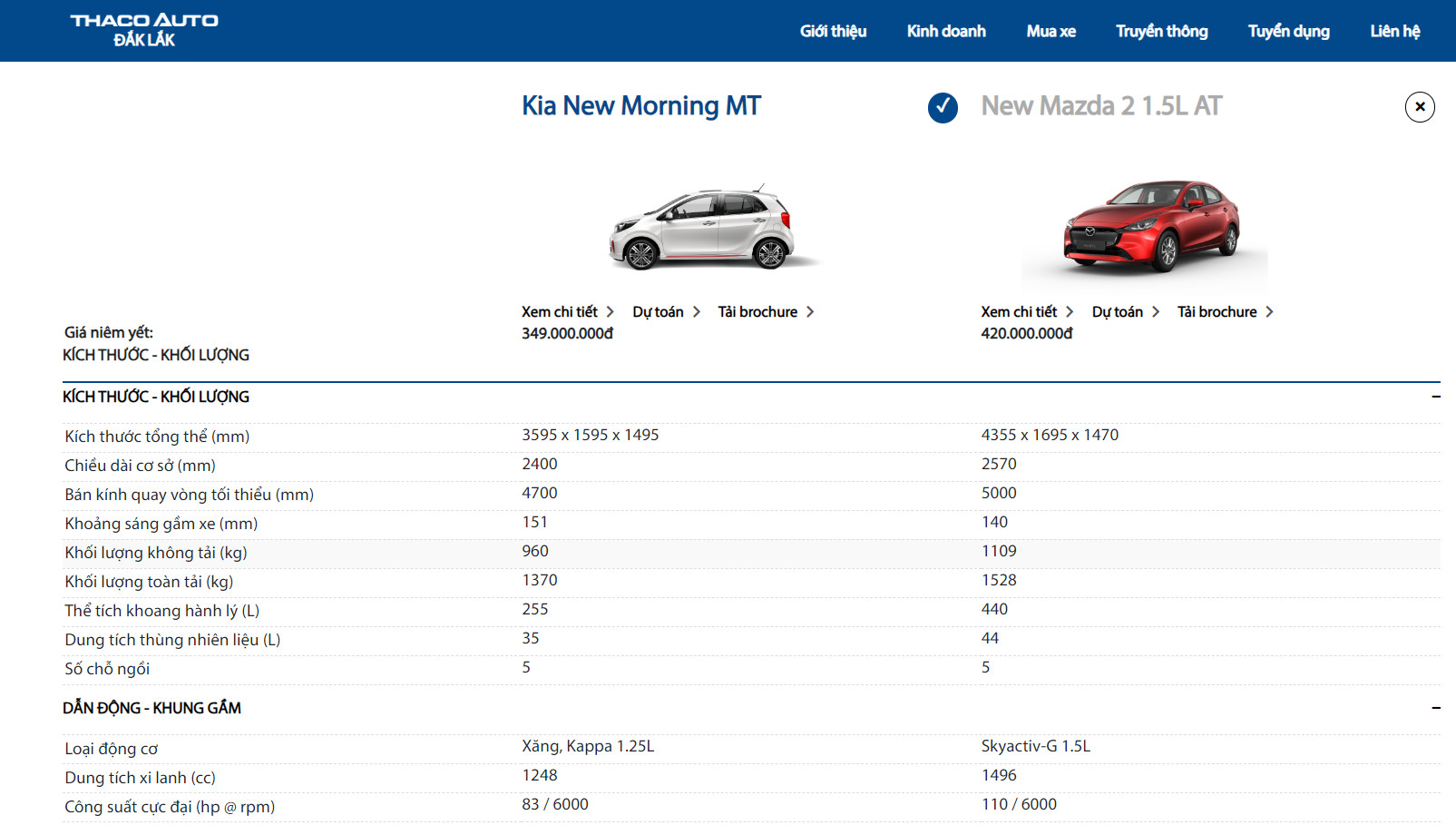Click the THACO AUTO Đắk Lắk logo
1456x825 pixels.
pyautogui.click(x=144, y=30)
